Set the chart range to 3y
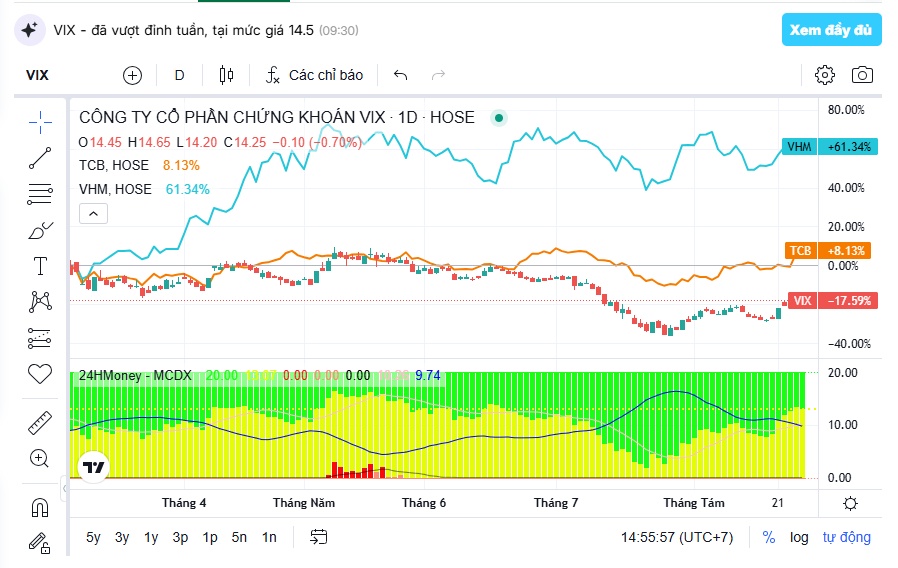This screenshot has height=568, width=898. (122, 537)
